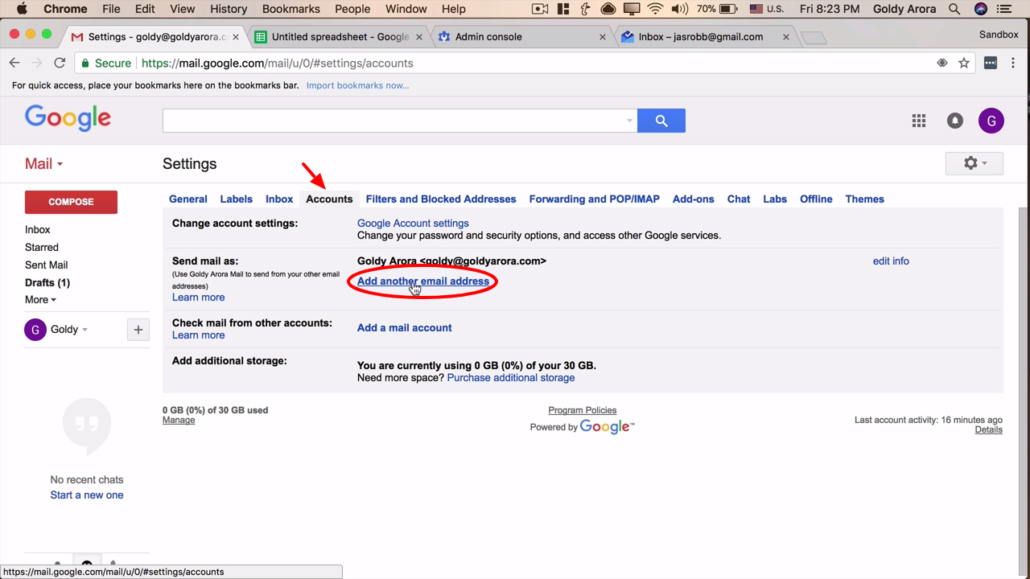This screenshot has height=579, width=1030.
Task: Click the storage Manage link
Action: click(179, 420)
